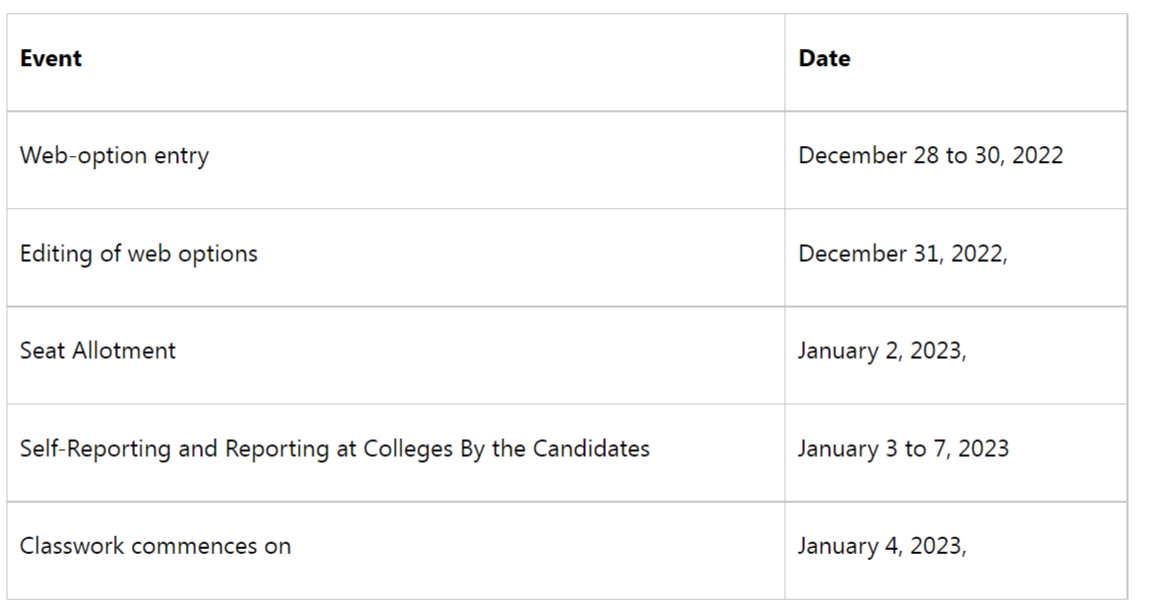Click the December 31, 2022 date cell
The image size is (1152, 614).
click(955, 258)
